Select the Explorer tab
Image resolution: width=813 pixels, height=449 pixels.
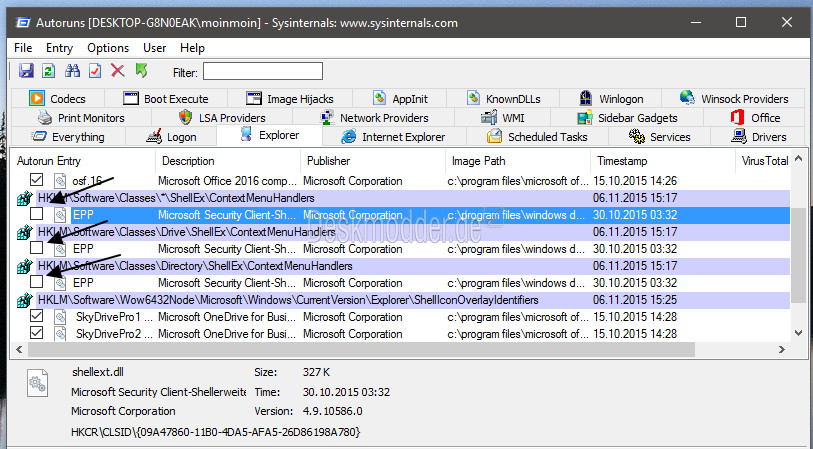point(270,135)
